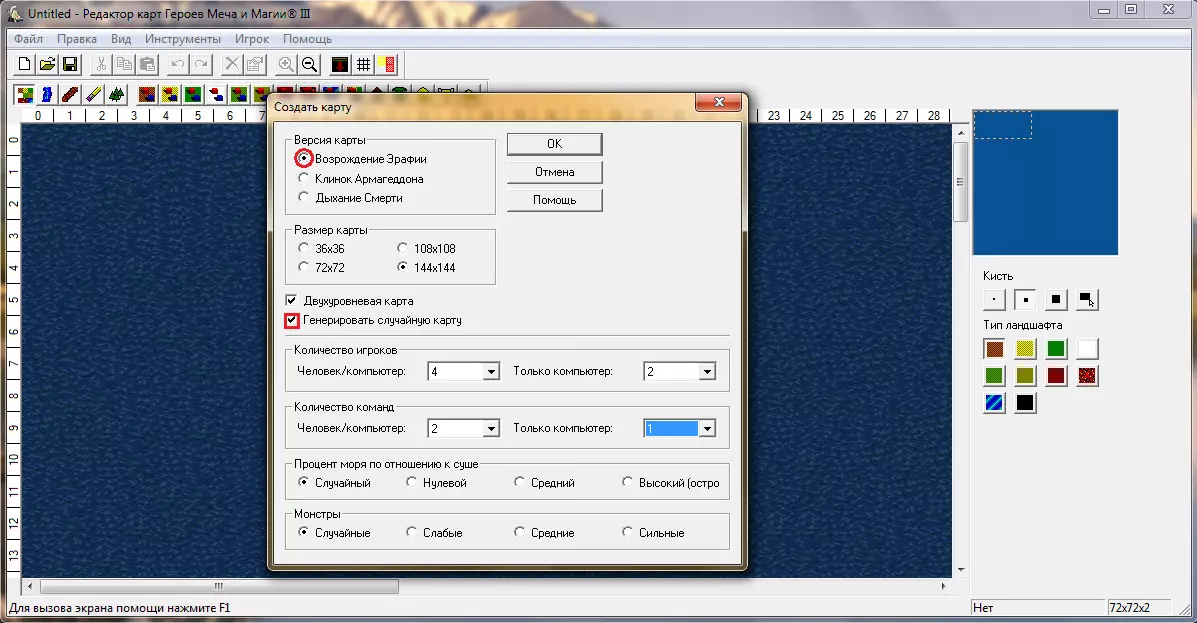Choose 36x36 map size

click(x=304, y=248)
